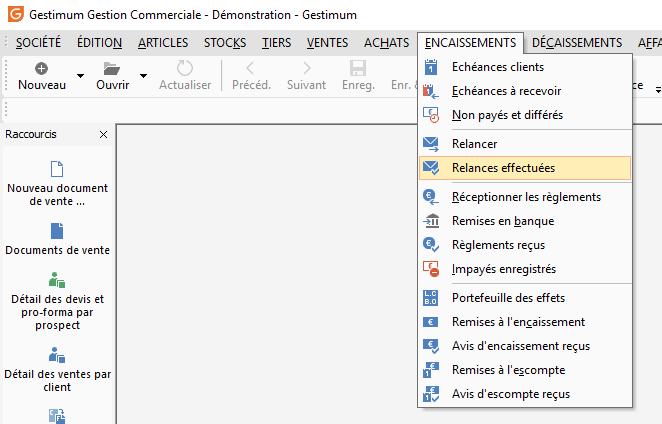Select Remises à l'escompte
This screenshot has height=424, width=662.
pos(525,370)
